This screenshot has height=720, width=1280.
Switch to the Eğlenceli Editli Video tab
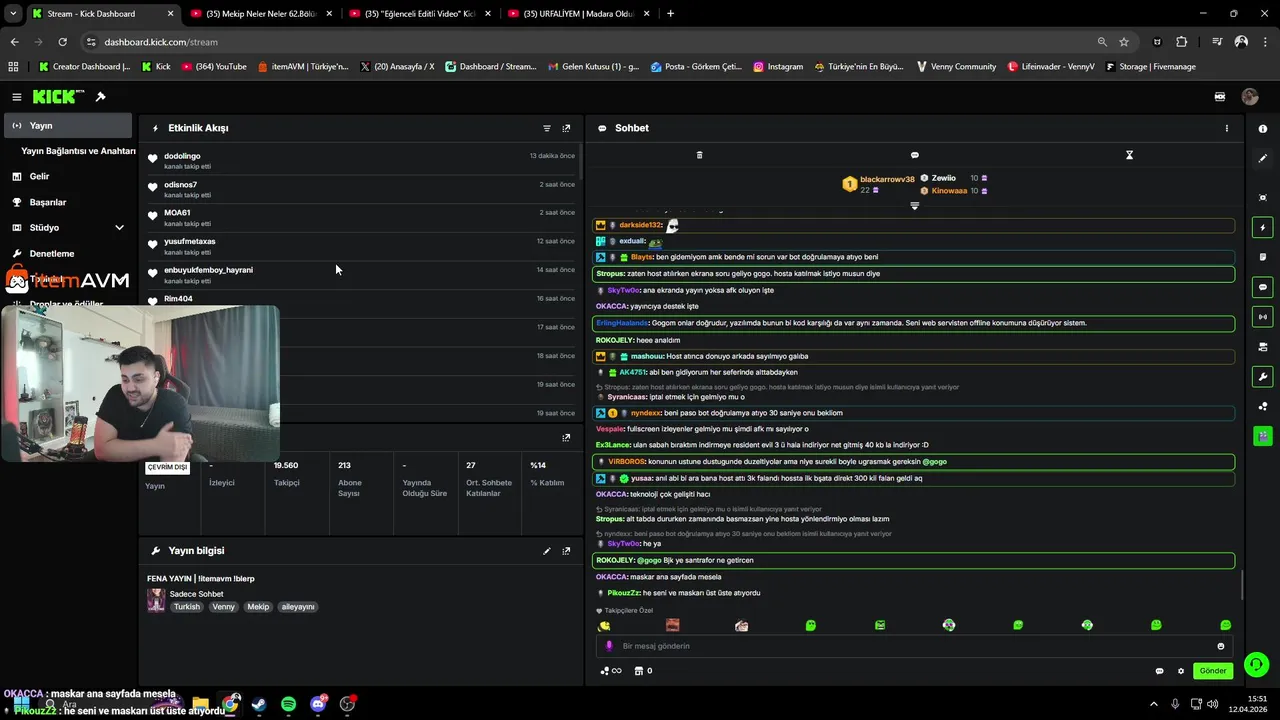coord(418,14)
